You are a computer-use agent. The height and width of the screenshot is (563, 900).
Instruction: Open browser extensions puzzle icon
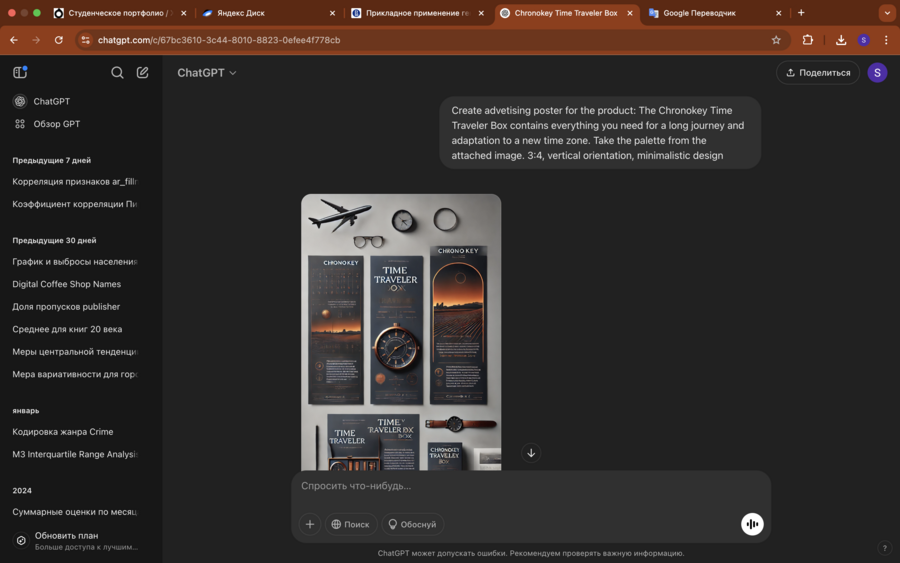(808, 40)
